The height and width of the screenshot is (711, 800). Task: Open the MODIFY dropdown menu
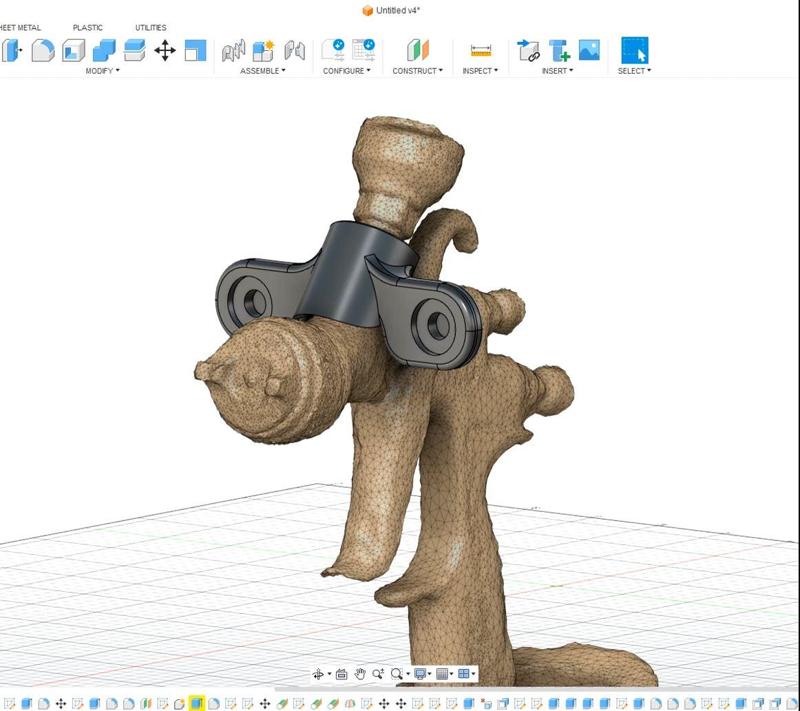[x=102, y=71]
